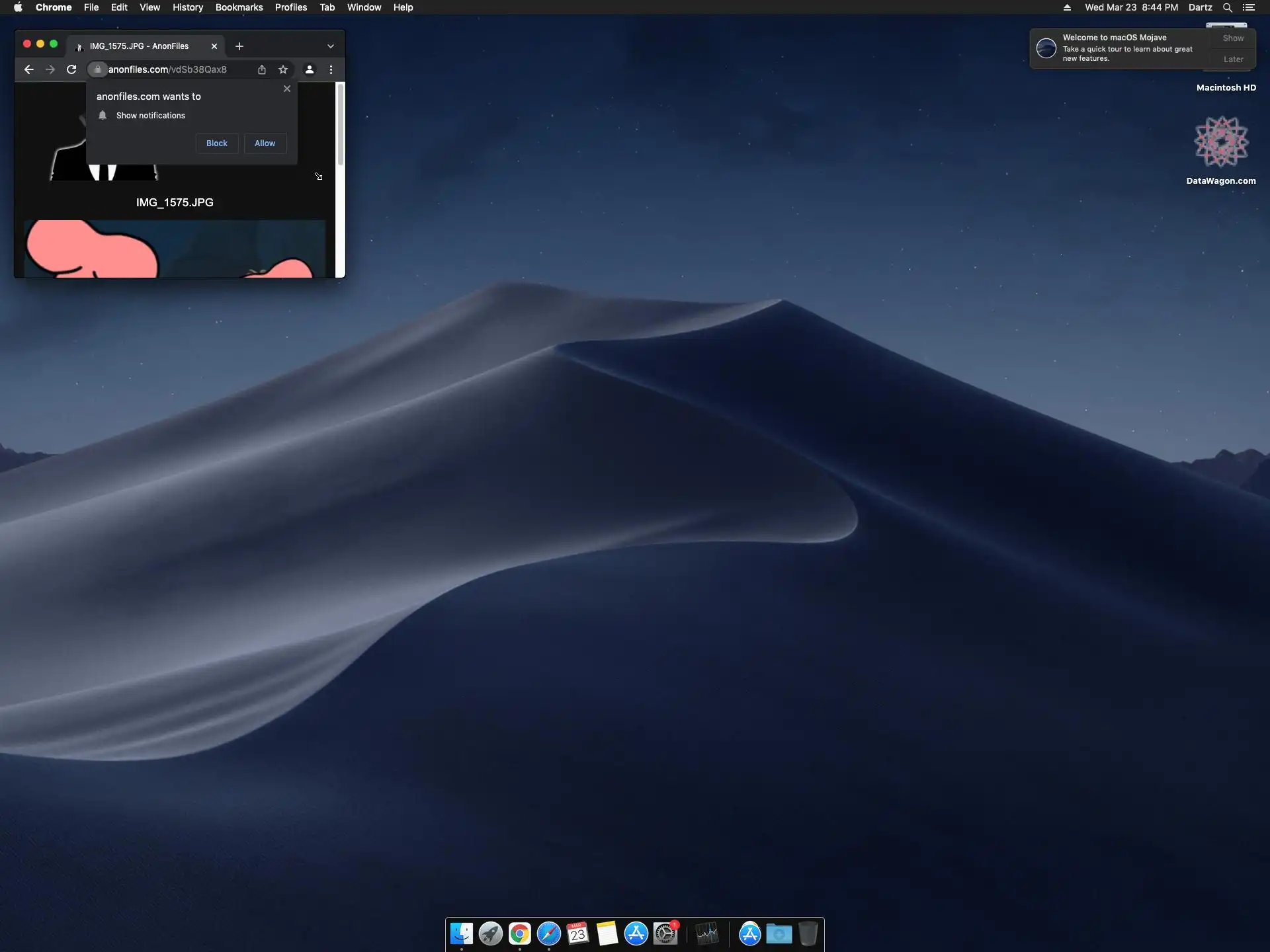The width and height of the screenshot is (1270, 952).
Task: Open the History menu
Action: tap(187, 7)
